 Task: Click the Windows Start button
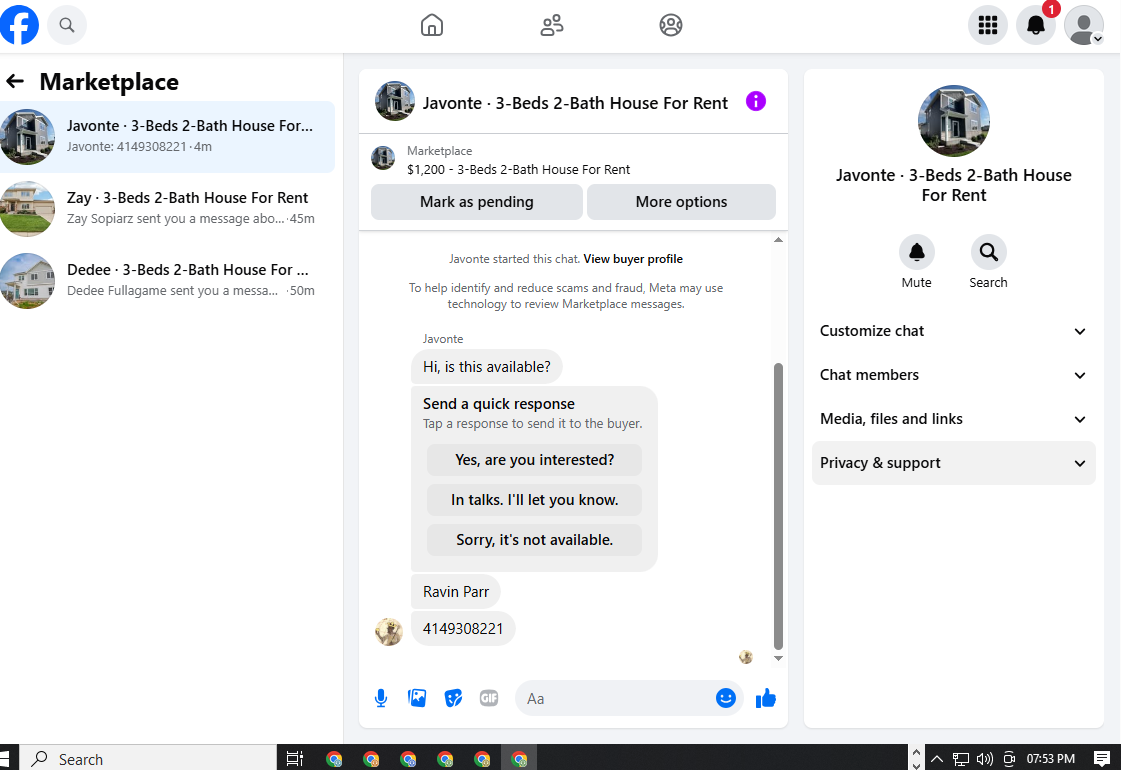(x=6, y=759)
